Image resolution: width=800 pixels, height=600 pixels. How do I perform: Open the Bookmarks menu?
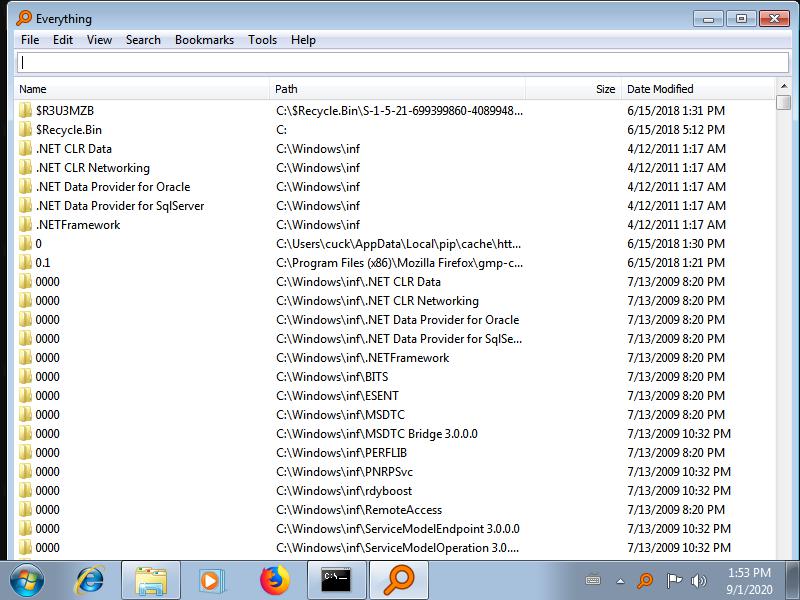tap(204, 40)
